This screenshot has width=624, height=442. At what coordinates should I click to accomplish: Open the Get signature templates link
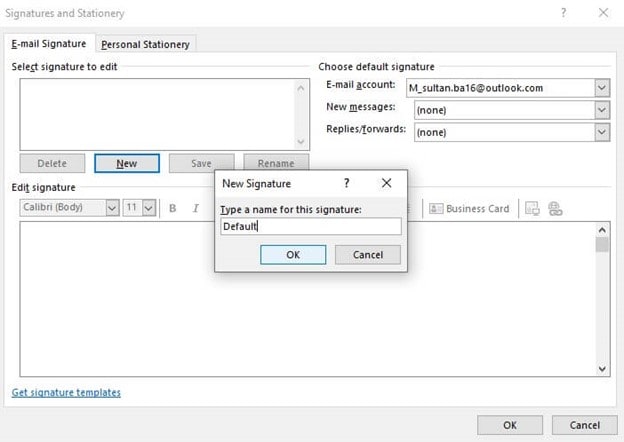coord(66,392)
